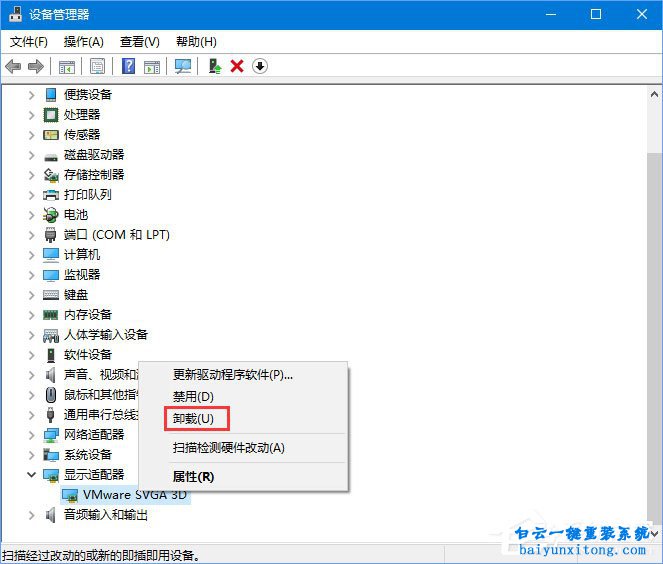Choose 卸载(U) in context menu

(243, 419)
